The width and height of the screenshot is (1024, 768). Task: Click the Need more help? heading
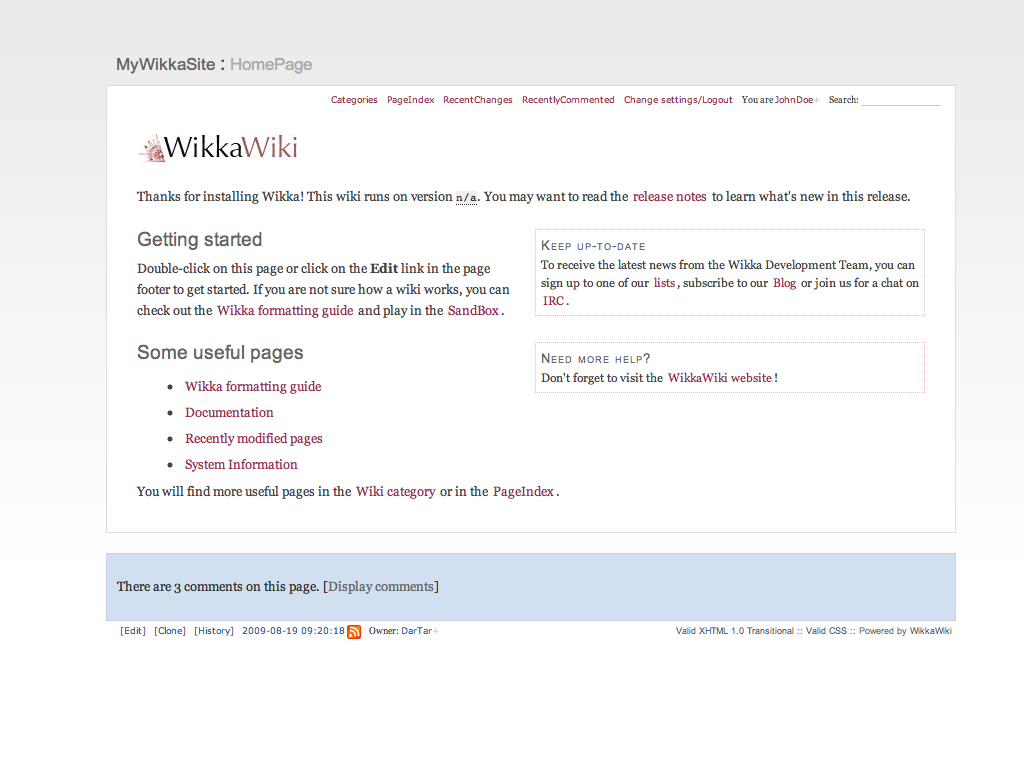pos(595,359)
